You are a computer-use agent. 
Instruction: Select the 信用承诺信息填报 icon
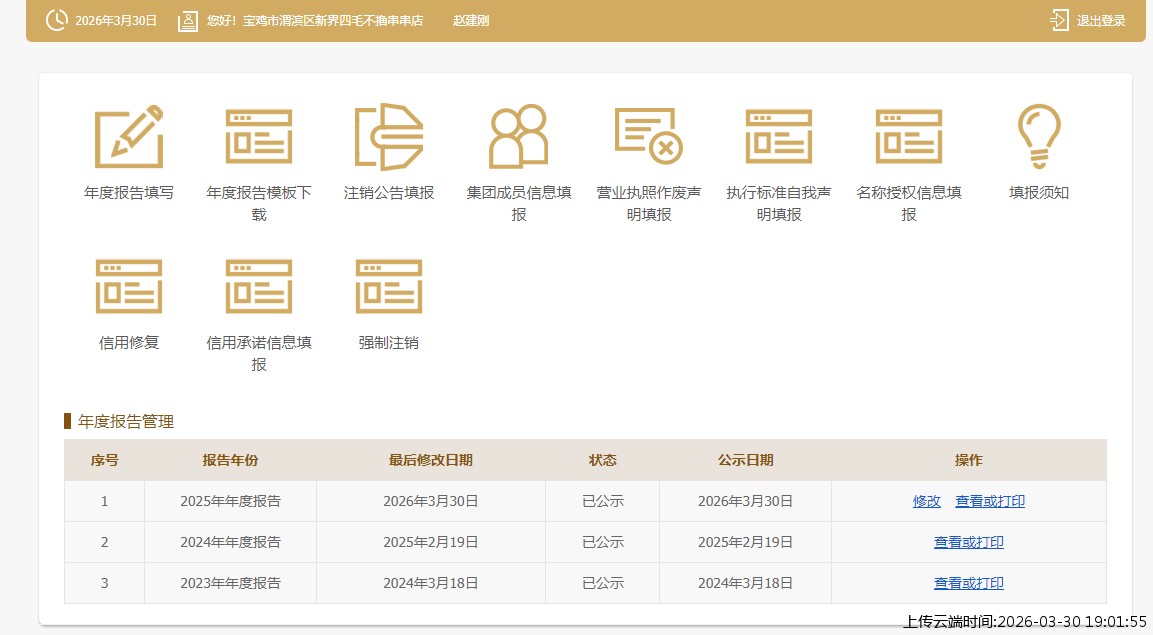tap(259, 287)
